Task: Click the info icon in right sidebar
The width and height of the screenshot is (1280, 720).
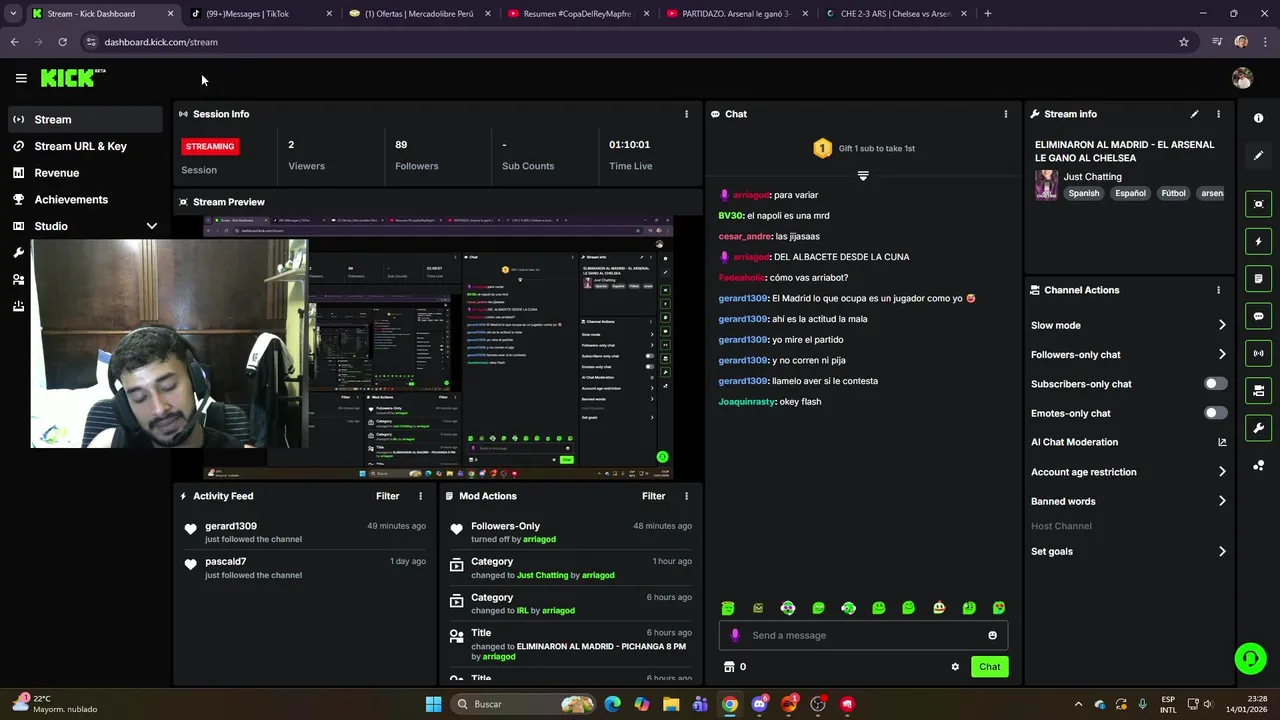Action: coord(1258,118)
